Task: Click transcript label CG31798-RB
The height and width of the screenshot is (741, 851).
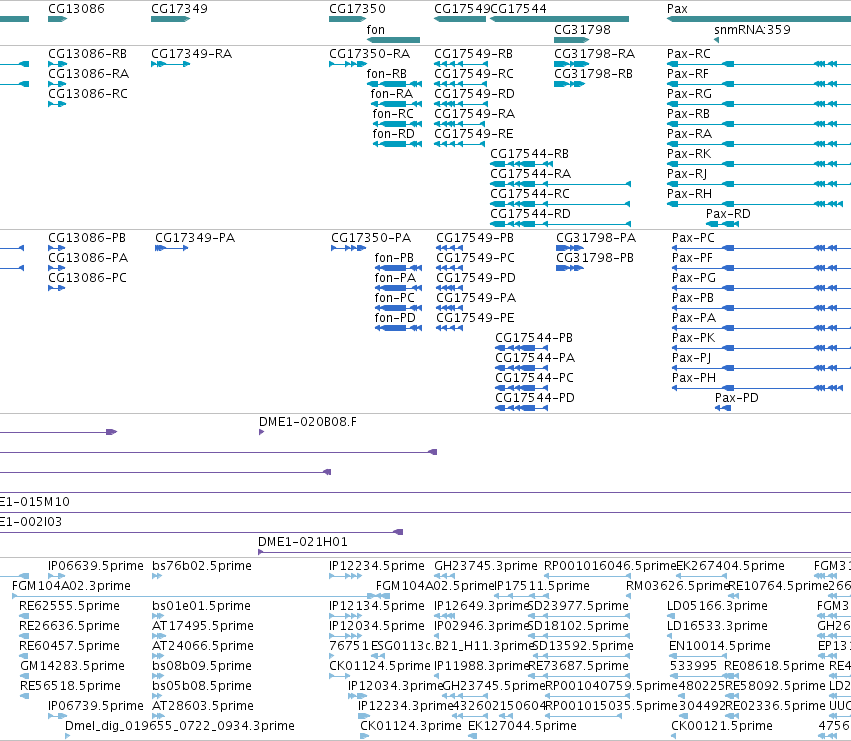Action: tap(593, 74)
